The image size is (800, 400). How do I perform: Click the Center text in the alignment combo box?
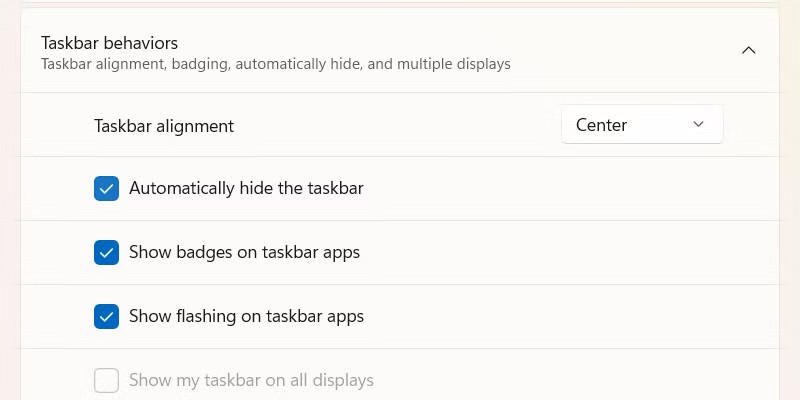click(601, 125)
